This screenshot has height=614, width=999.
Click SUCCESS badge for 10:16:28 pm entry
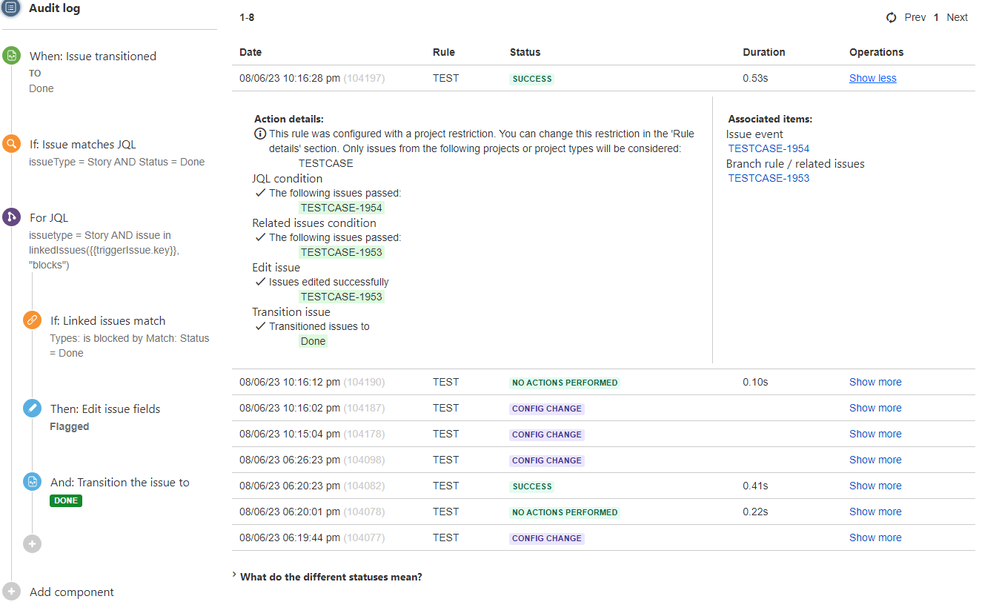coord(532,79)
